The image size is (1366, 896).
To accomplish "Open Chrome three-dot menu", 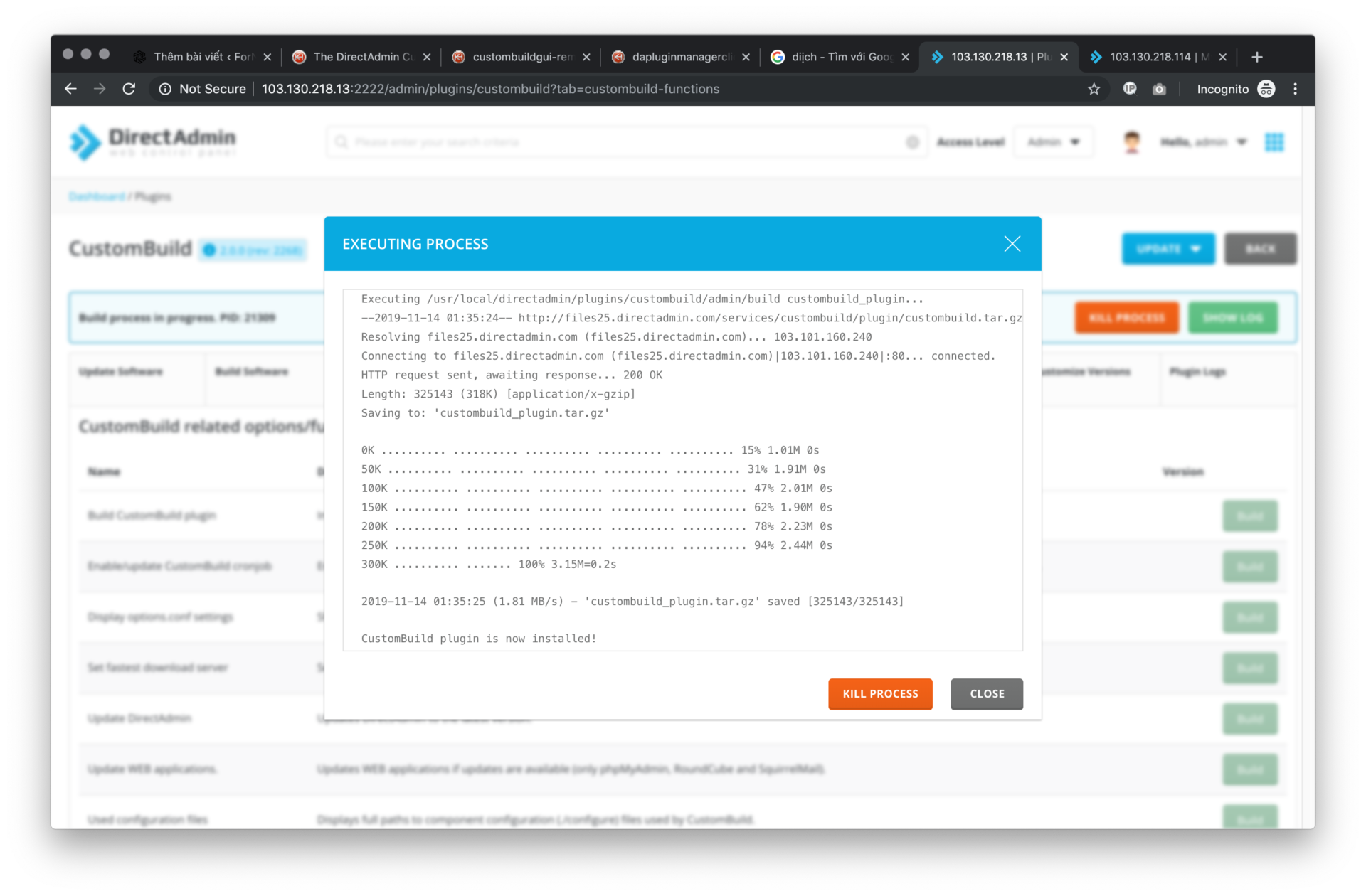I will point(1295,89).
